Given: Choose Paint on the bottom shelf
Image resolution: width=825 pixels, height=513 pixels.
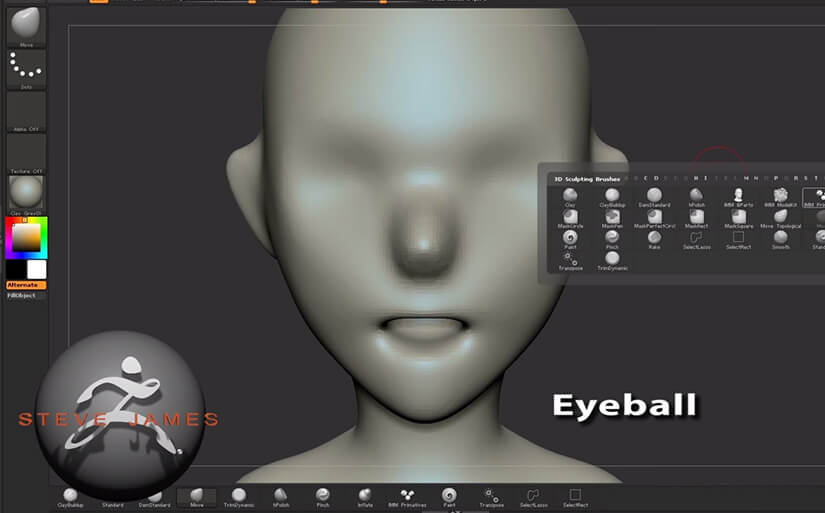Looking at the screenshot, I should 449,498.
